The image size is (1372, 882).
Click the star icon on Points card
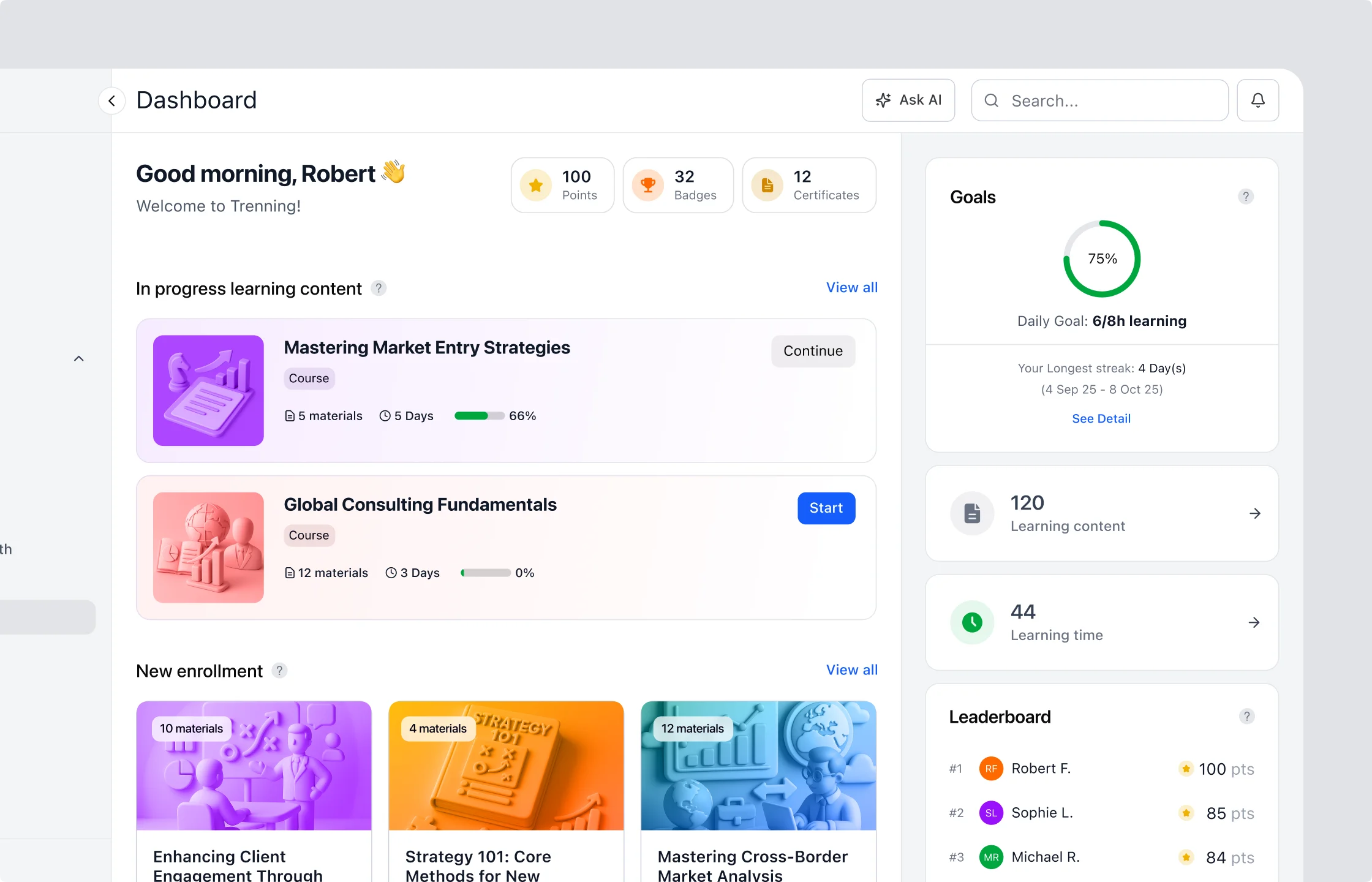536,185
